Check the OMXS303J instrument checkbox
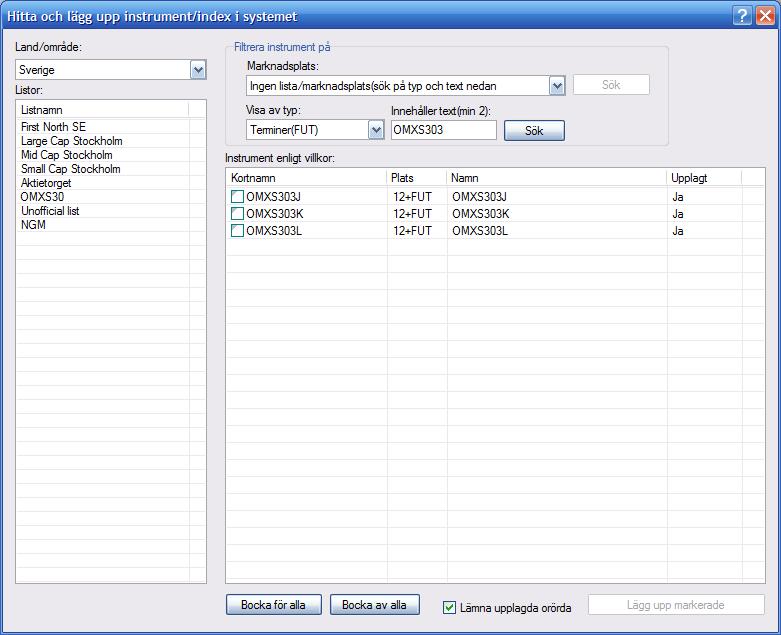 237,197
